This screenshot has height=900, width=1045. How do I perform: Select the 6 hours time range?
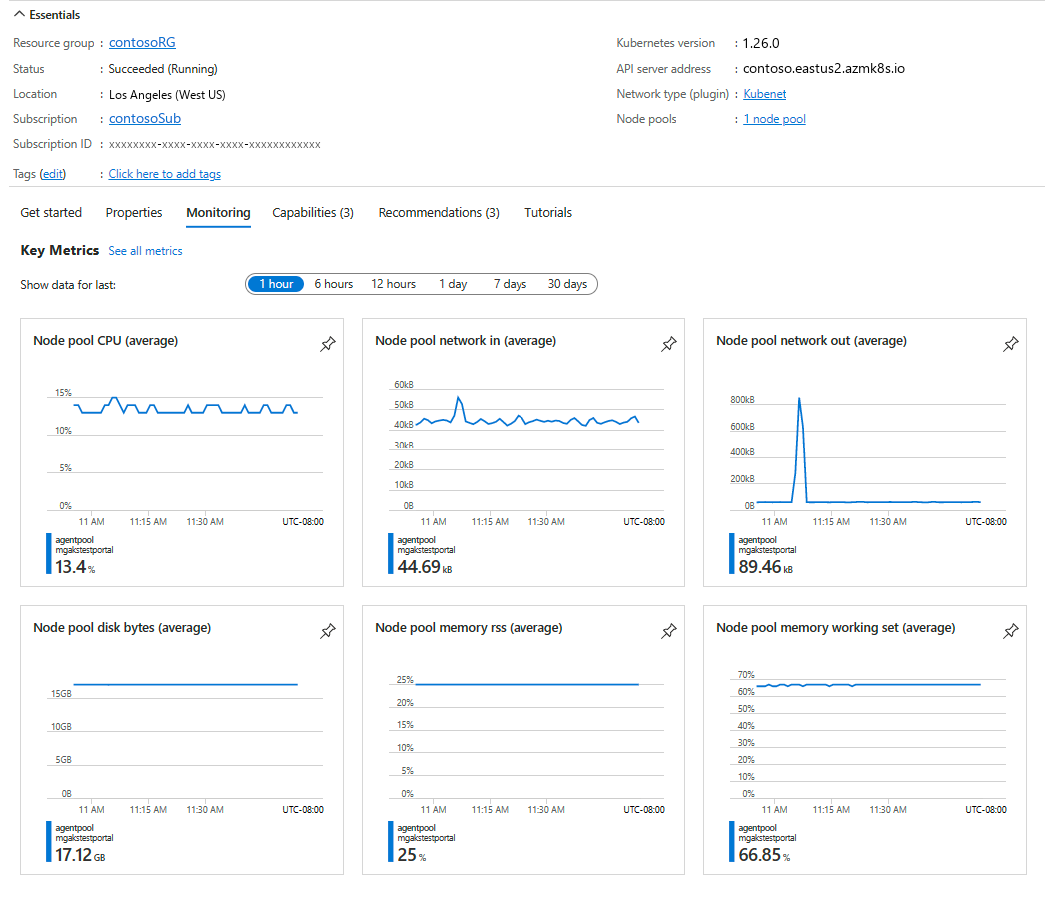click(x=333, y=284)
